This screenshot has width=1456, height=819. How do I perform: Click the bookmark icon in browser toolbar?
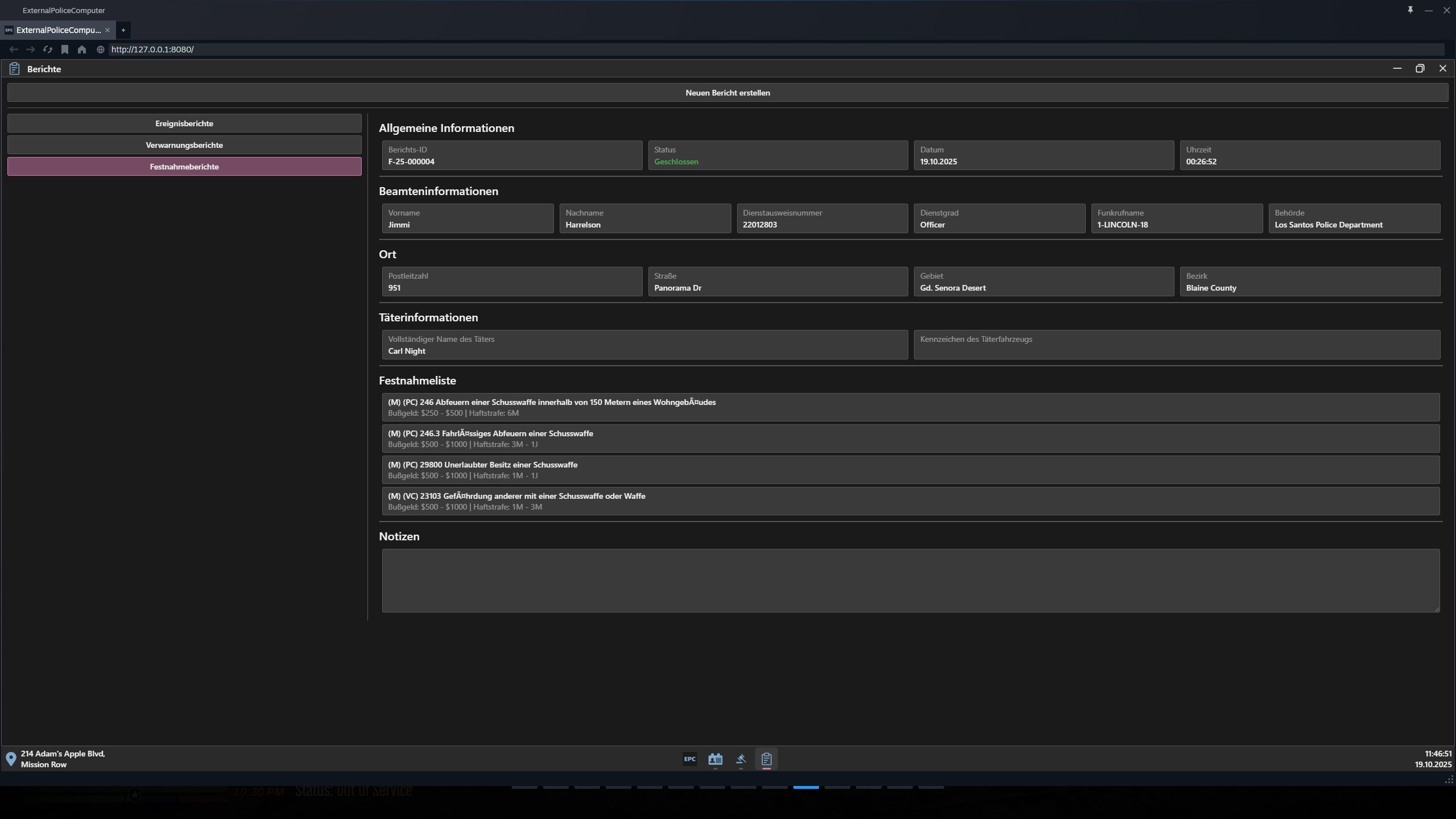(65, 49)
